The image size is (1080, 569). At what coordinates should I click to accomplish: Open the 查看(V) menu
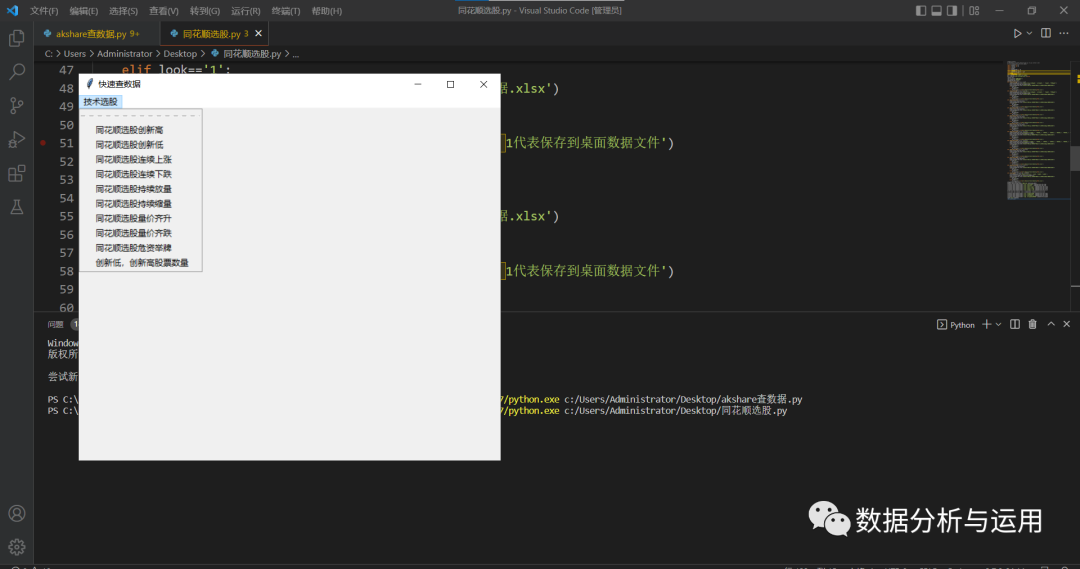click(164, 11)
